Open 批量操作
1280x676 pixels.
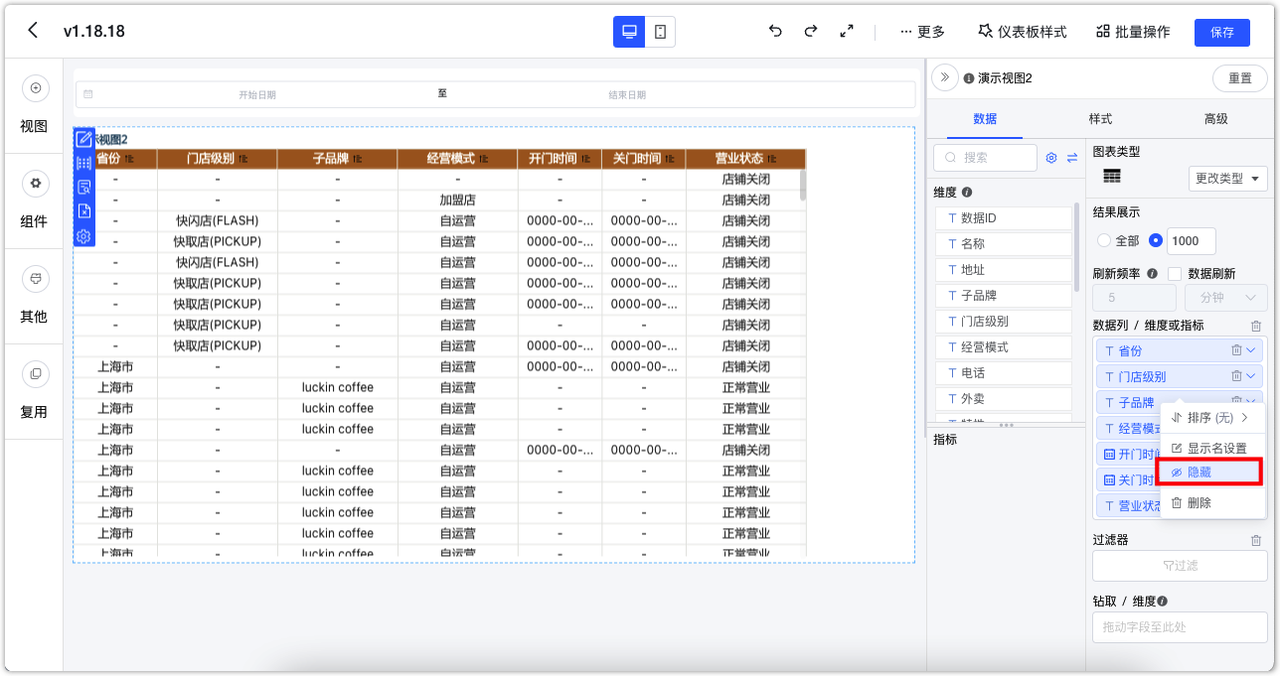(1133, 32)
